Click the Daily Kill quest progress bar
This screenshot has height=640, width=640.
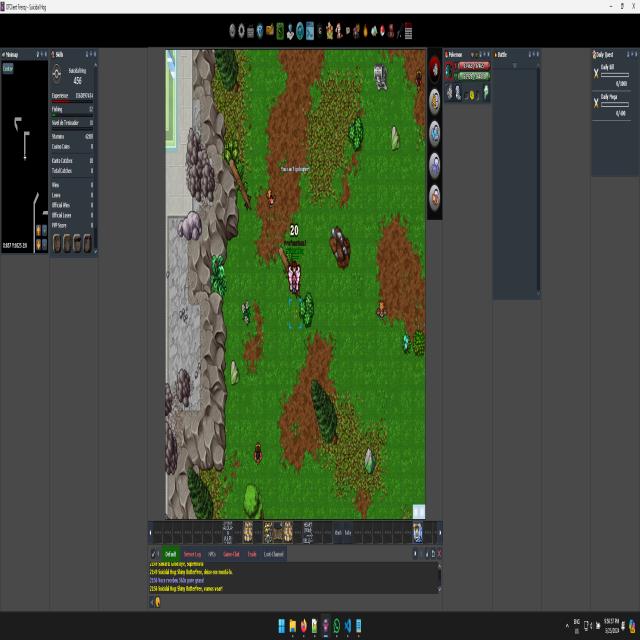615,75
